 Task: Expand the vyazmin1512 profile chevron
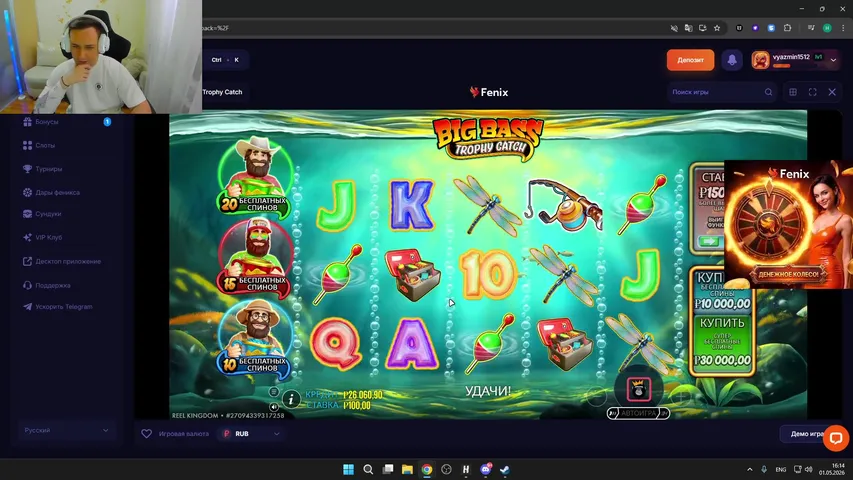[x=833, y=60]
